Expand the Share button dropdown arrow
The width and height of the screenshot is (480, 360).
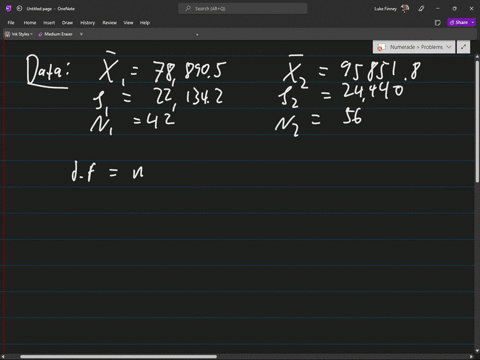(473, 22)
